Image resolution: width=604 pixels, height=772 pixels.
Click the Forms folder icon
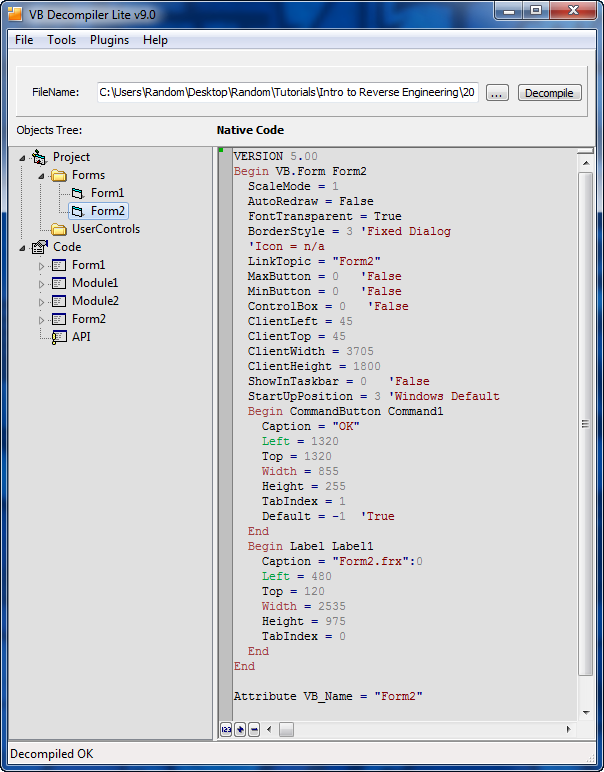coord(59,175)
